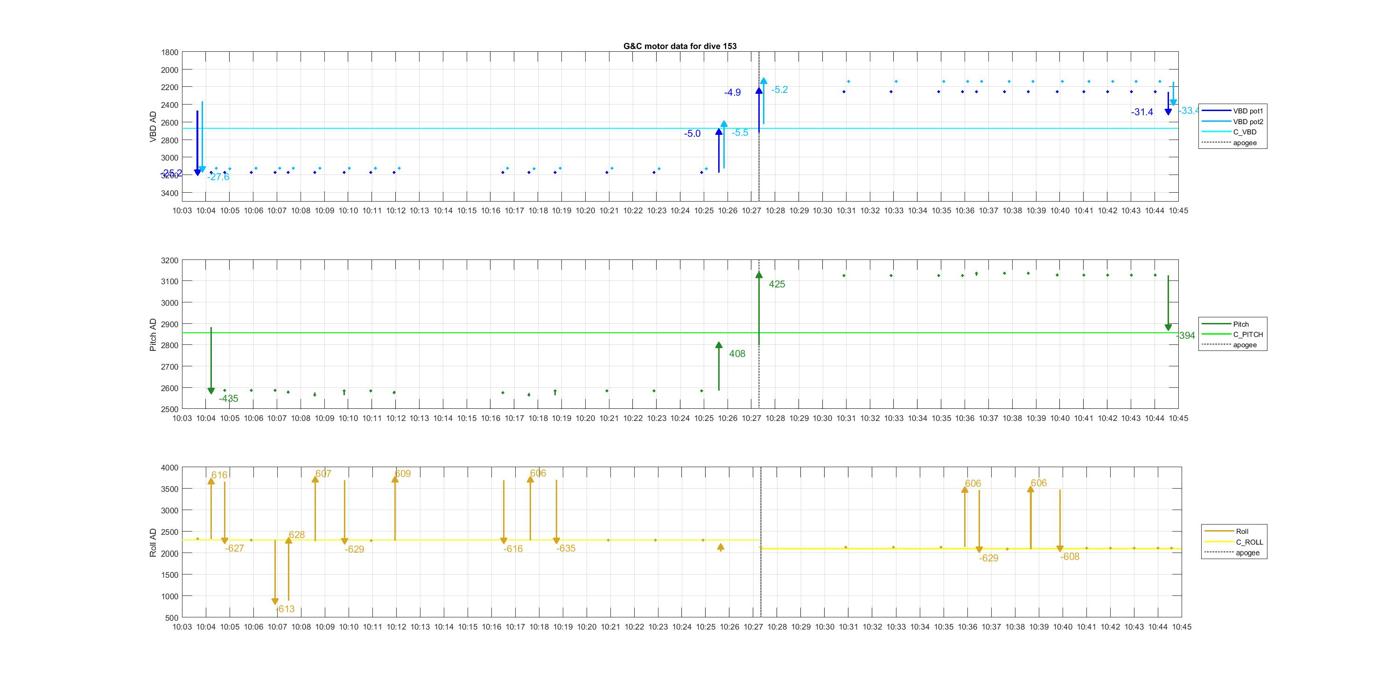The image size is (1400, 693).
Task: Click the "-5.0" value label in VBD plot
Action: (x=692, y=133)
